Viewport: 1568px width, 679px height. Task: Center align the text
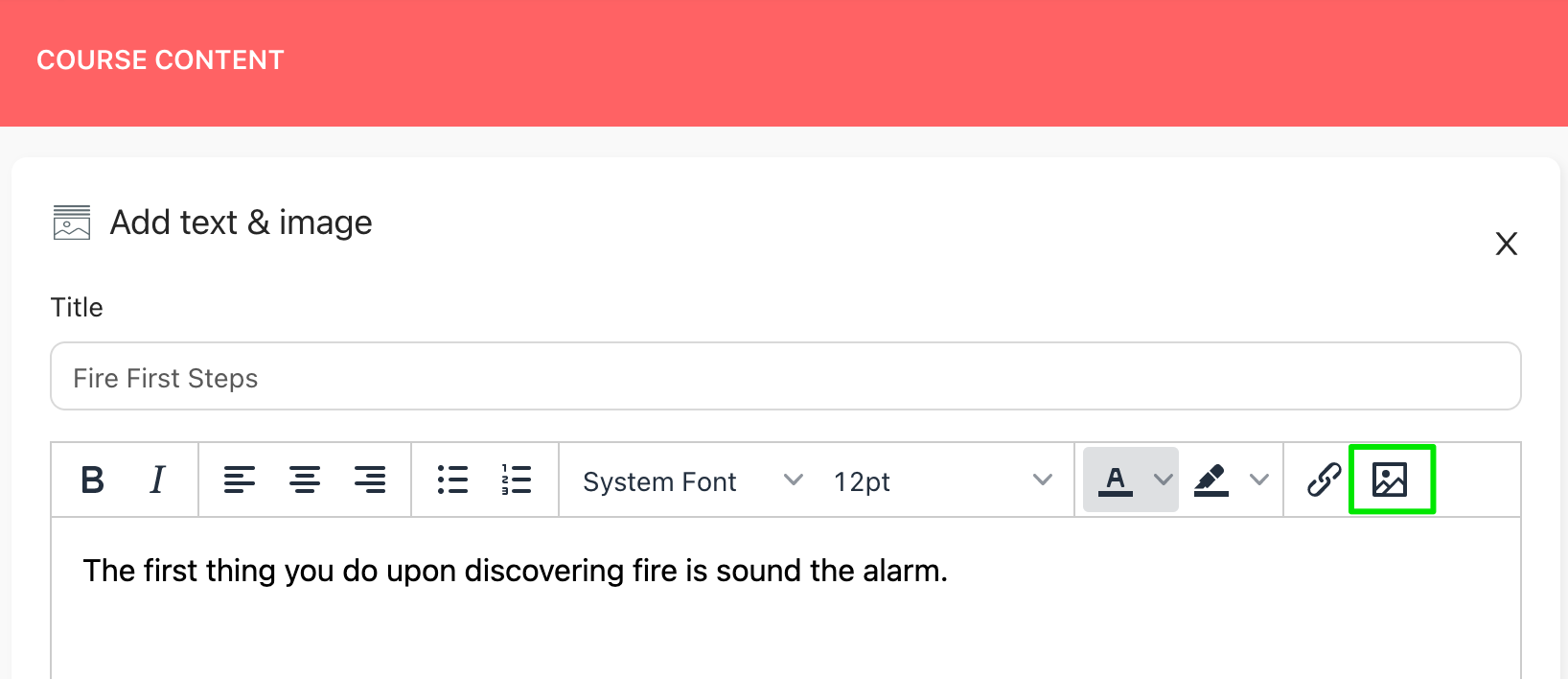[305, 480]
